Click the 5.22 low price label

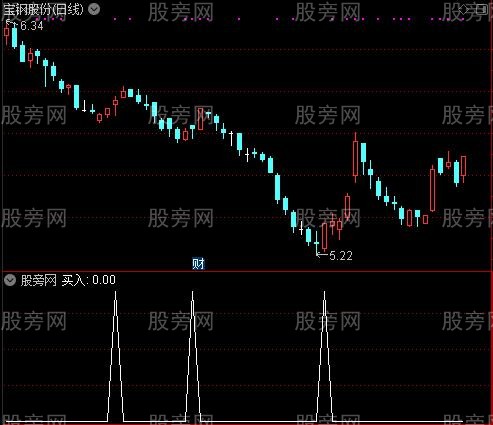341,256
